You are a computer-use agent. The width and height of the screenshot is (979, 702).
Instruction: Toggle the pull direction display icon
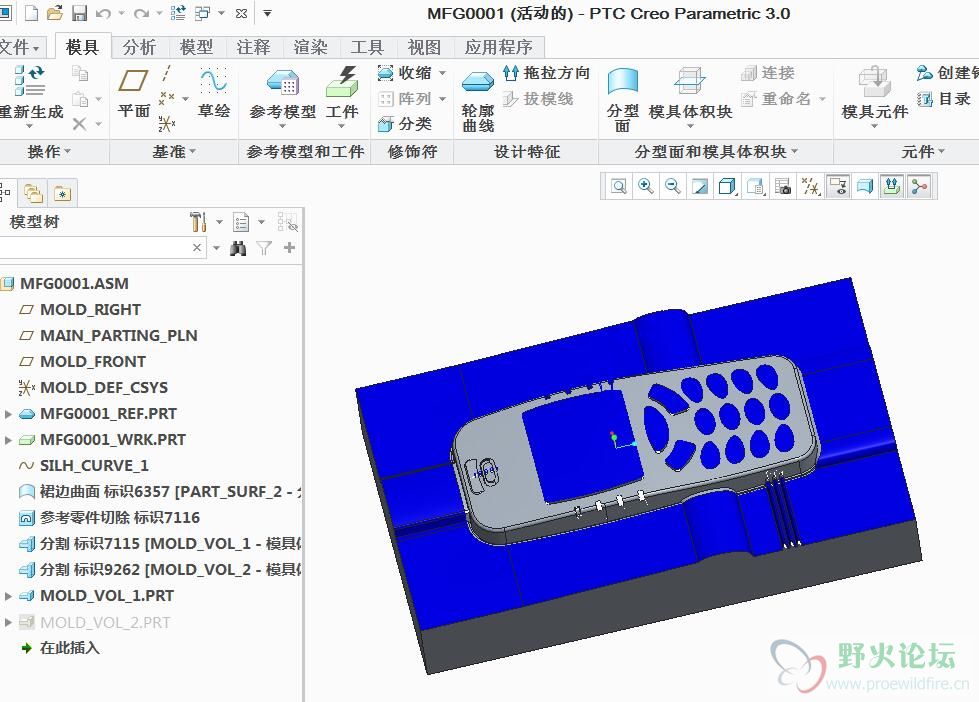[x=892, y=186]
